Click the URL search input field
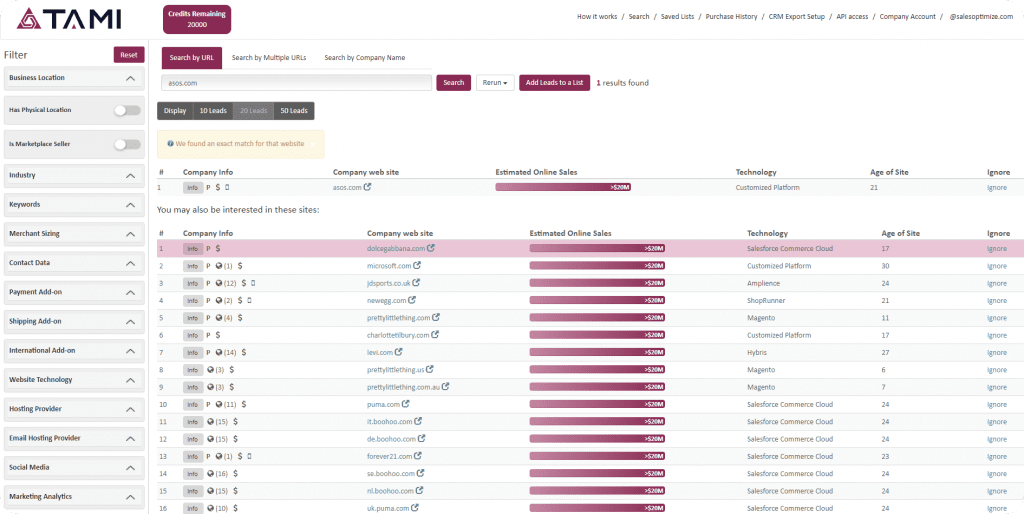 tap(296, 83)
